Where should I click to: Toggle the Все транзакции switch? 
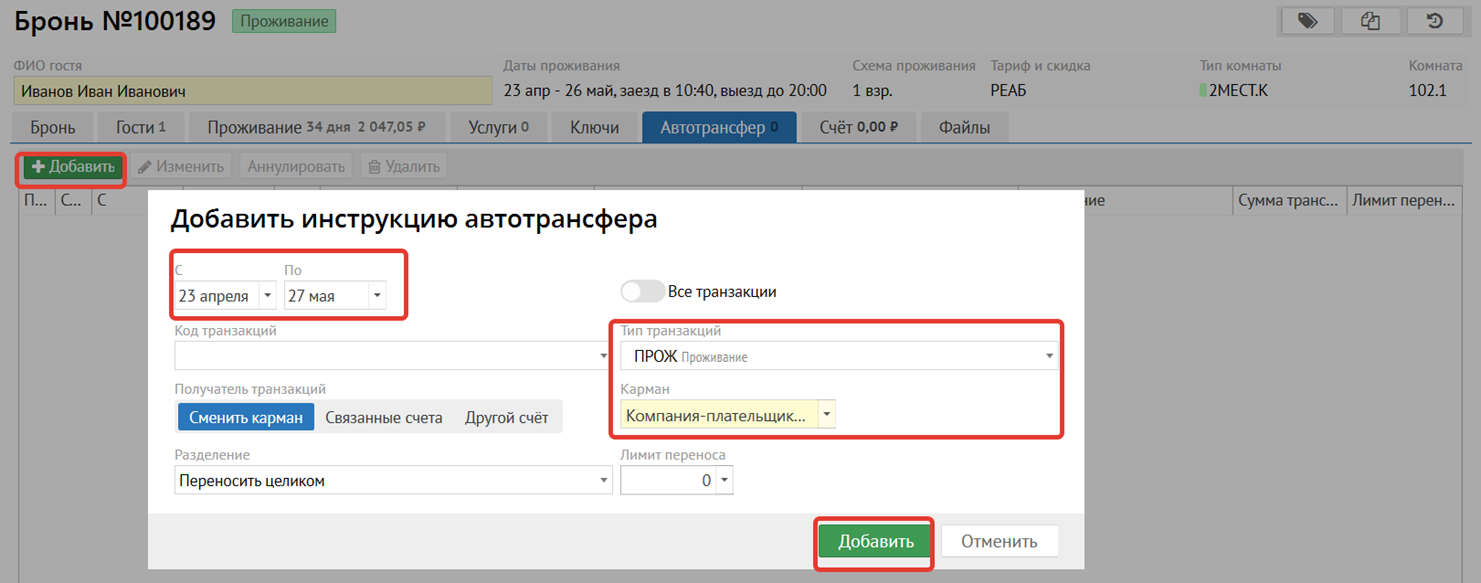tap(642, 291)
